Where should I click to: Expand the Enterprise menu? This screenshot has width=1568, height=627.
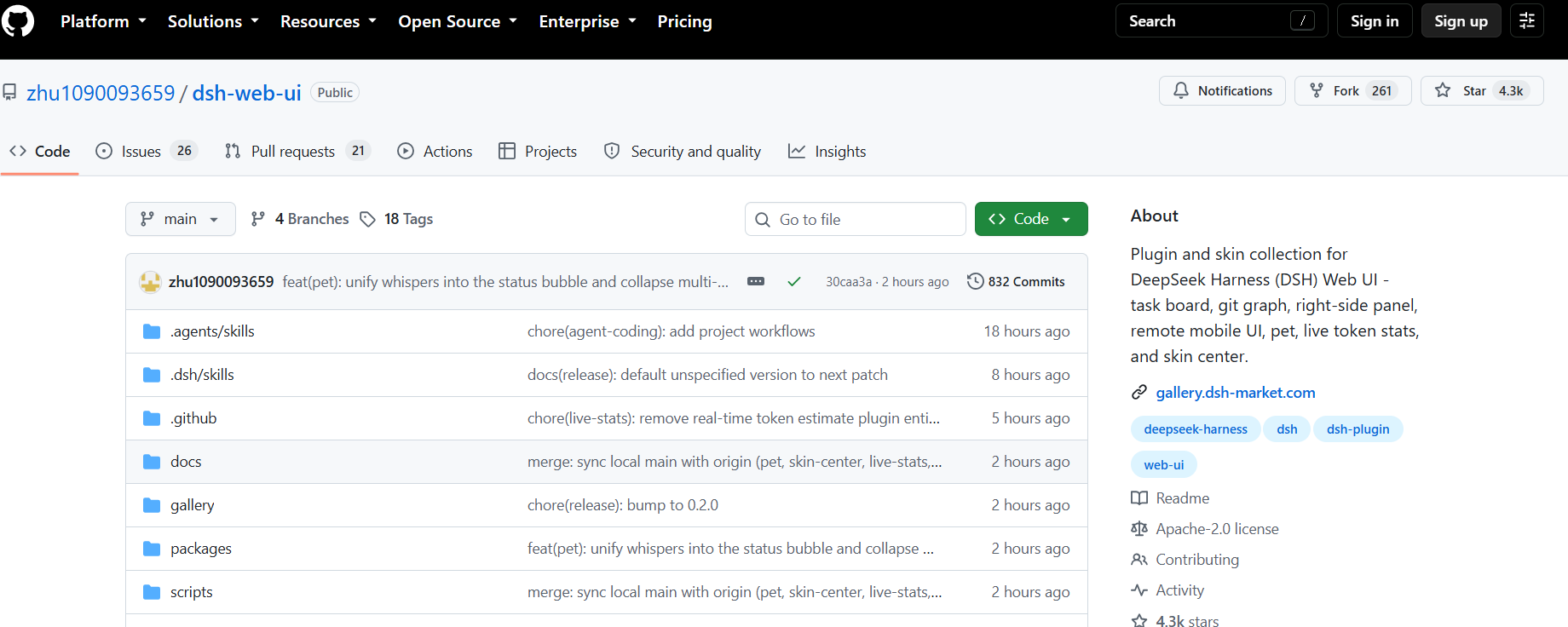click(587, 21)
